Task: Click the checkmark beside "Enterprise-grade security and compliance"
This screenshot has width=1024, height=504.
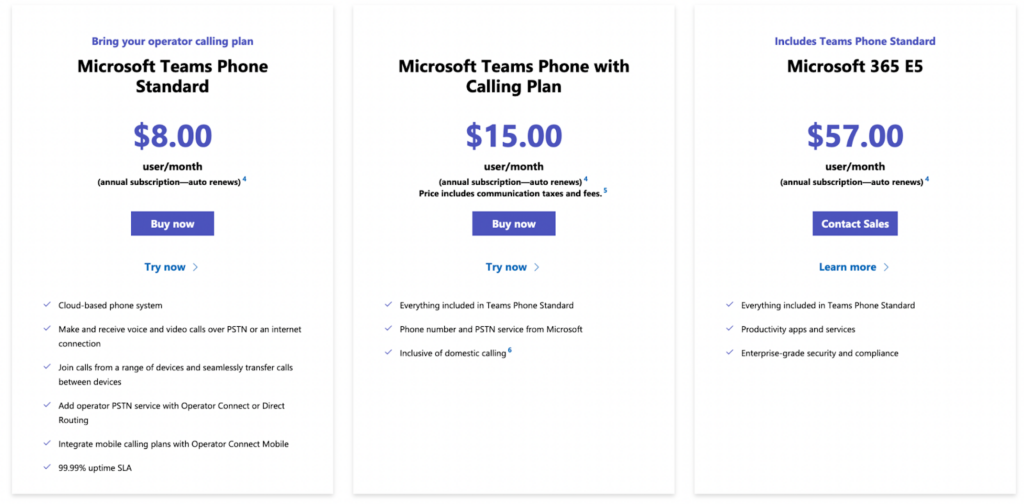Action: 730,353
